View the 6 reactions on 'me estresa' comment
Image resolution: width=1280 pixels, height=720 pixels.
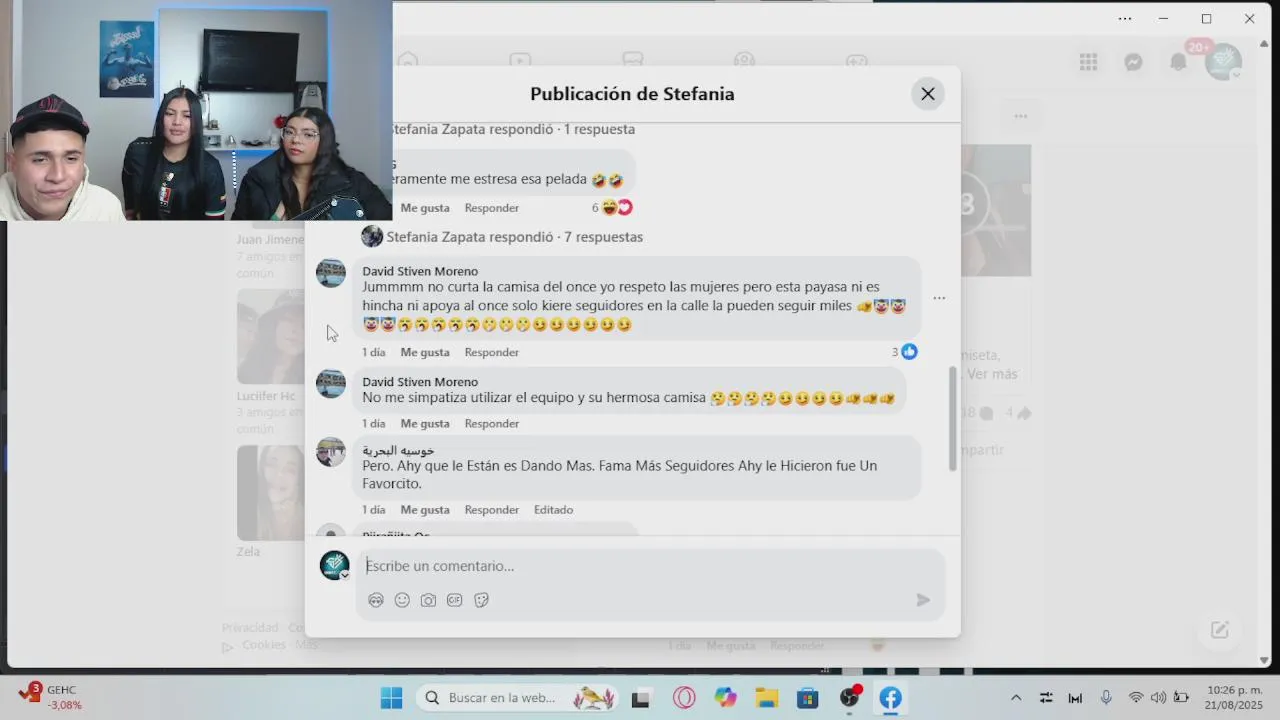tap(612, 208)
